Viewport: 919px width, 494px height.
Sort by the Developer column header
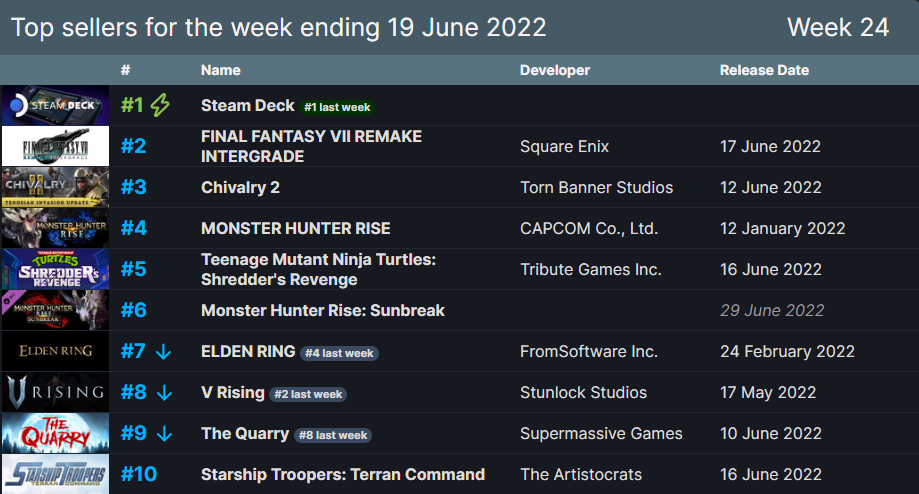pyautogui.click(x=554, y=70)
